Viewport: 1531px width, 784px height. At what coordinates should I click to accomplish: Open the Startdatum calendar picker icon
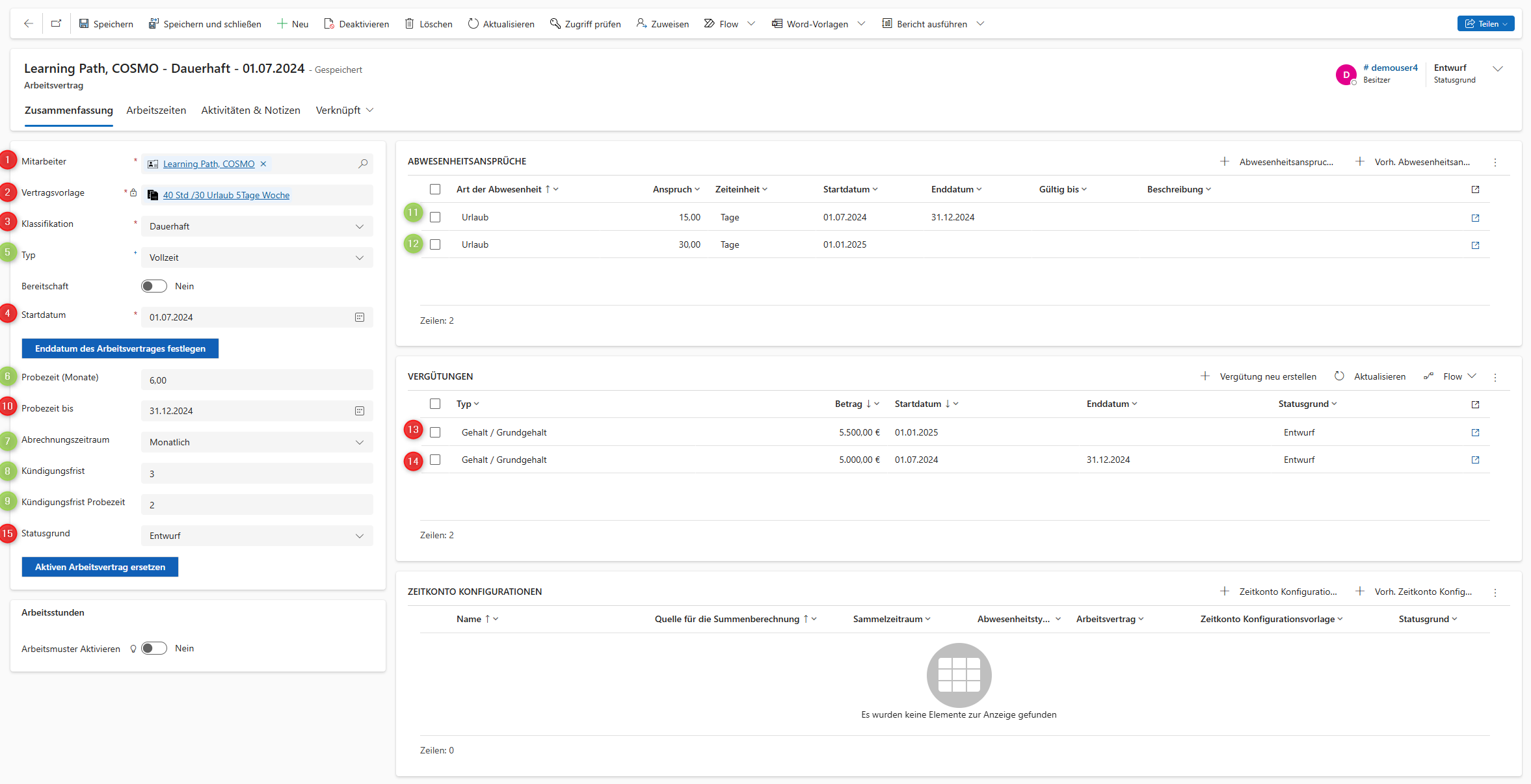point(360,317)
